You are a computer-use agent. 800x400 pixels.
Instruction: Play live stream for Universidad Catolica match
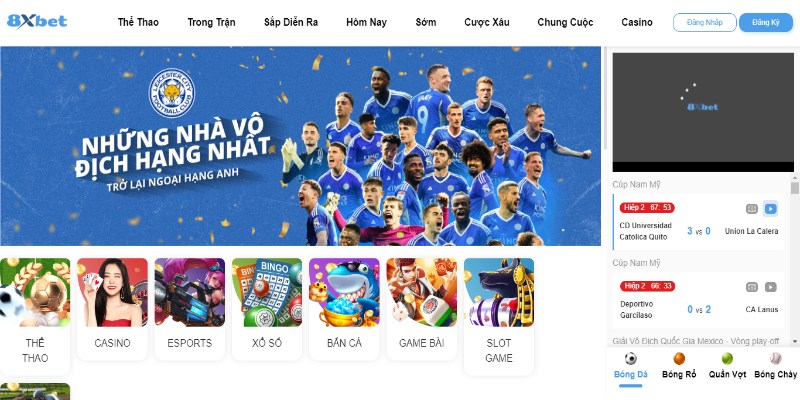coord(770,209)
